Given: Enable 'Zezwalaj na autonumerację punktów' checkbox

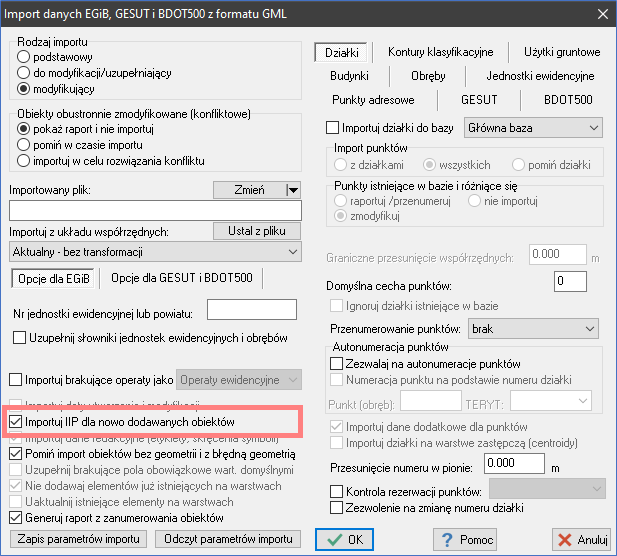Looking at the screenshot, I should tap(337, 364).
